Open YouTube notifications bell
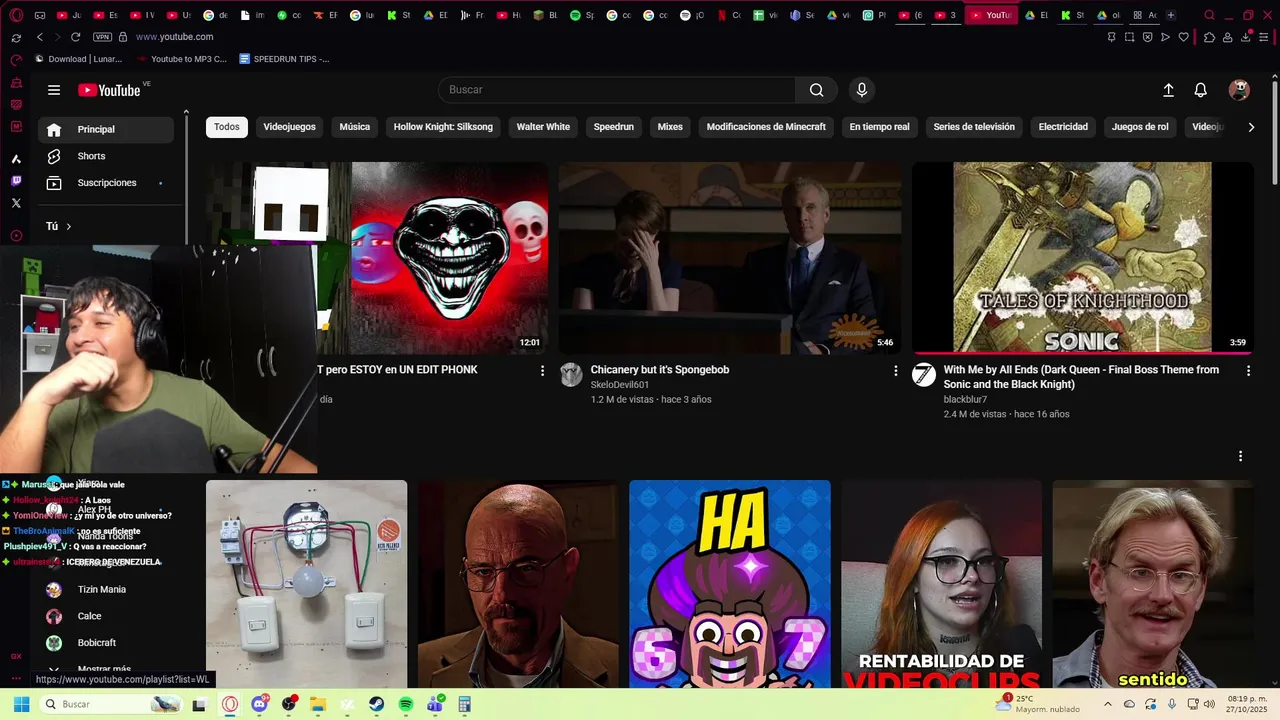The image size is (1280, 720). [1201, 90]
